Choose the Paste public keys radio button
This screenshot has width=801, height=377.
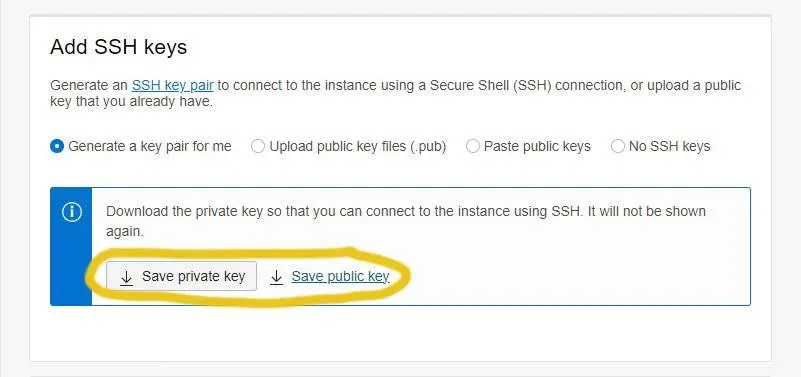point(473,147)
